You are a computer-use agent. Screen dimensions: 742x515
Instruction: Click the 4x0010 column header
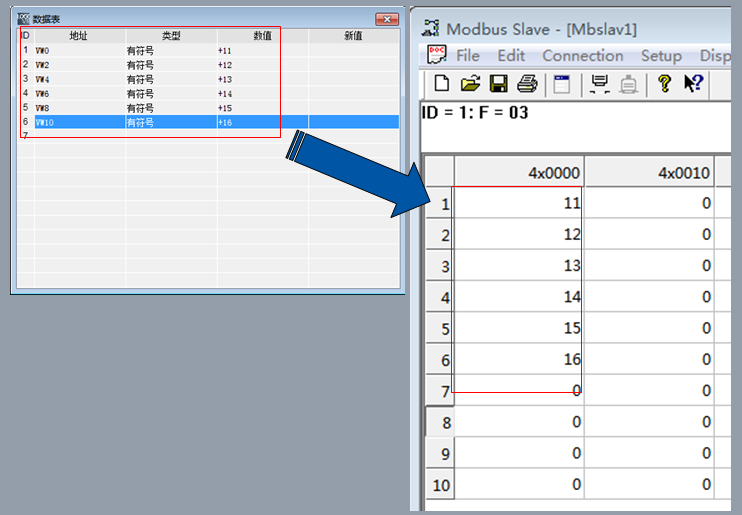tap(649, 172)
